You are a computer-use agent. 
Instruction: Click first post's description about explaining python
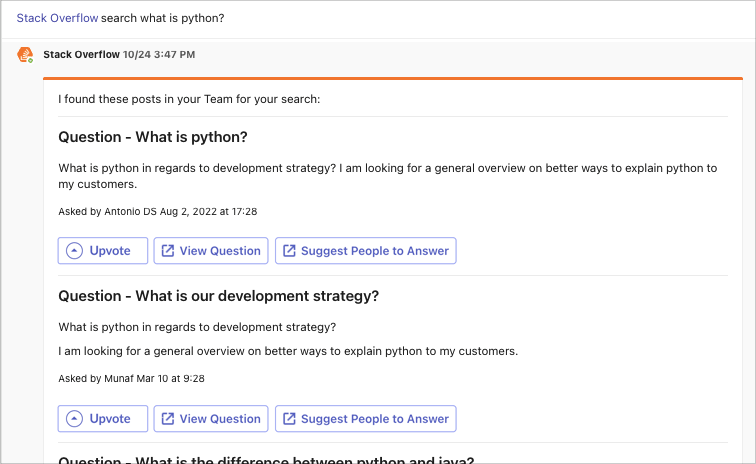click(388, 176)
